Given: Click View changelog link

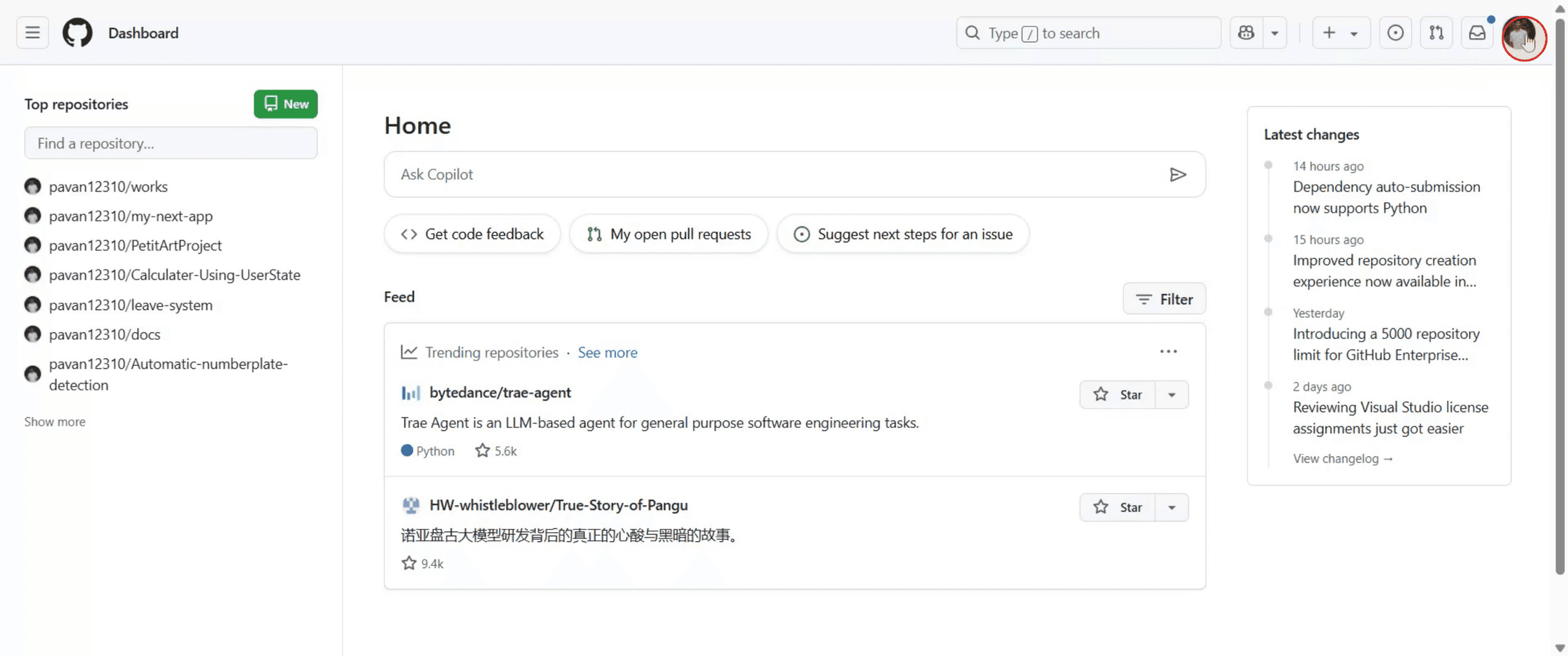Looking at the screenshot, I should 1343,459.
